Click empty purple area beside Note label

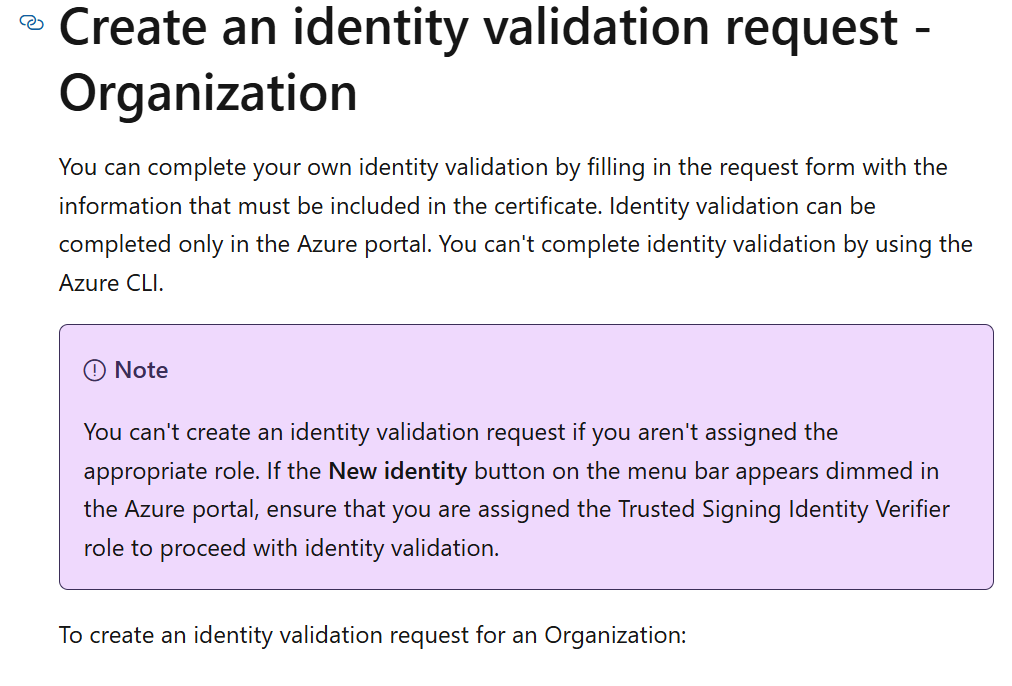tap(581, 370)
